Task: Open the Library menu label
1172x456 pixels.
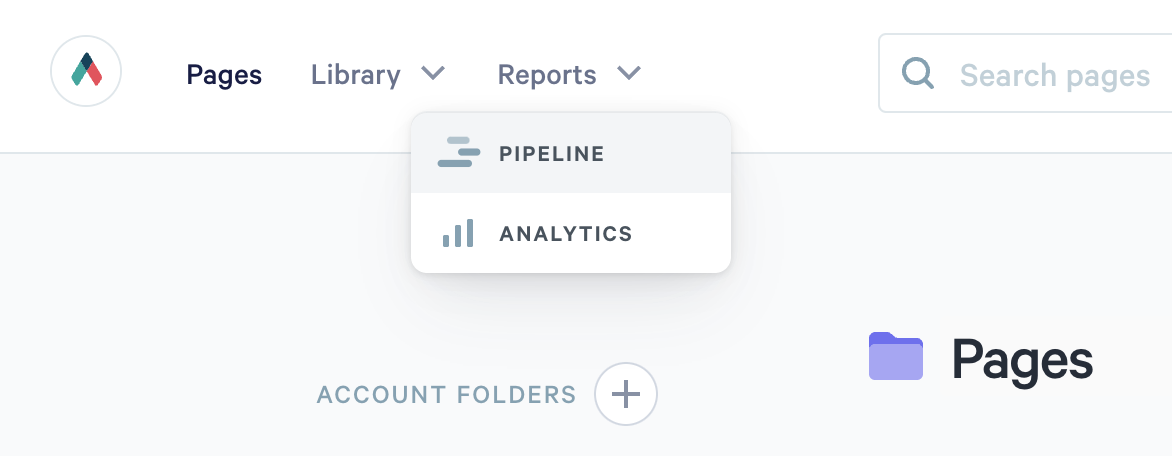Action: coord(356,75)
